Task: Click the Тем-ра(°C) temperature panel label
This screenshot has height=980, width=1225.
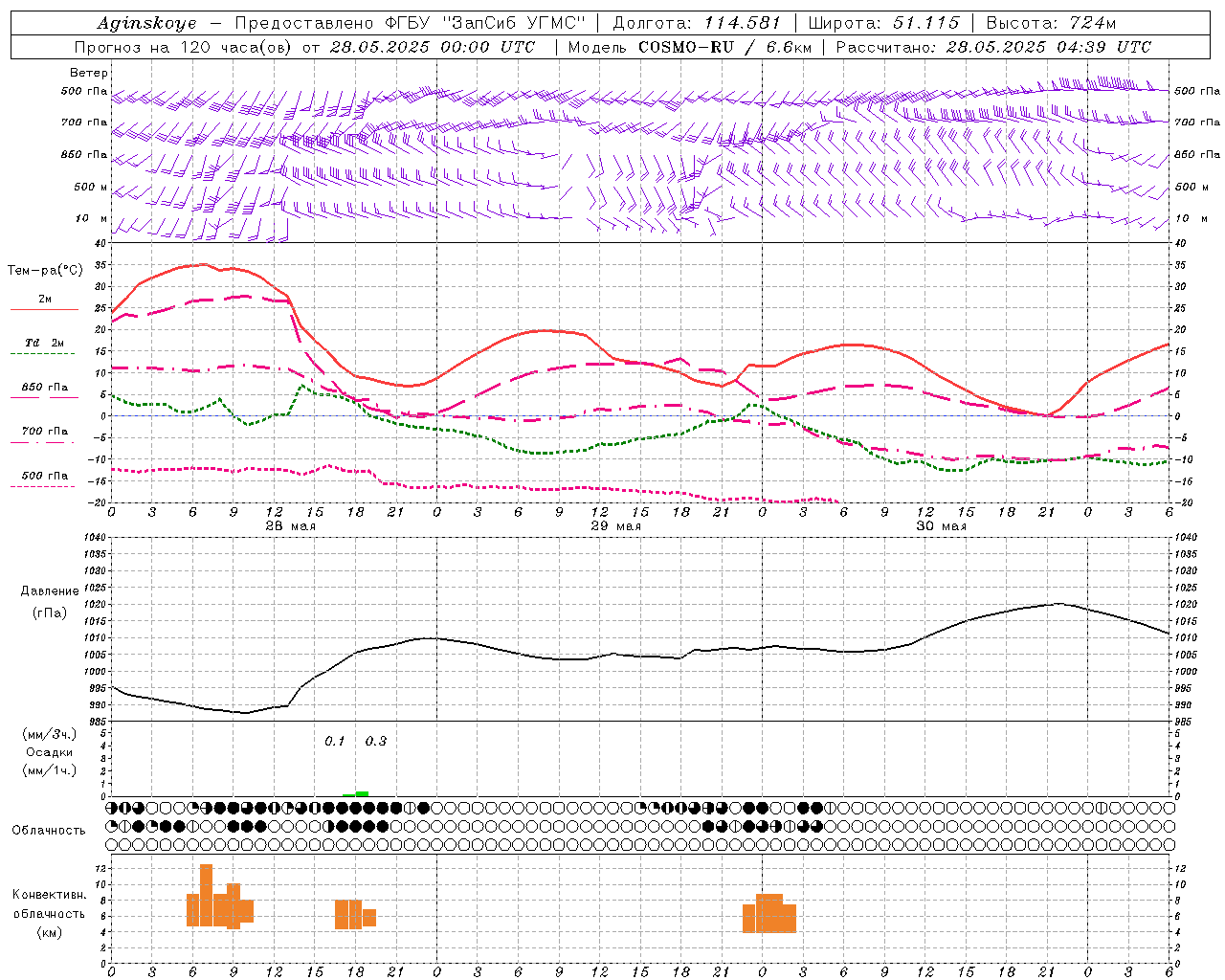Action: (x=45, y=271)
